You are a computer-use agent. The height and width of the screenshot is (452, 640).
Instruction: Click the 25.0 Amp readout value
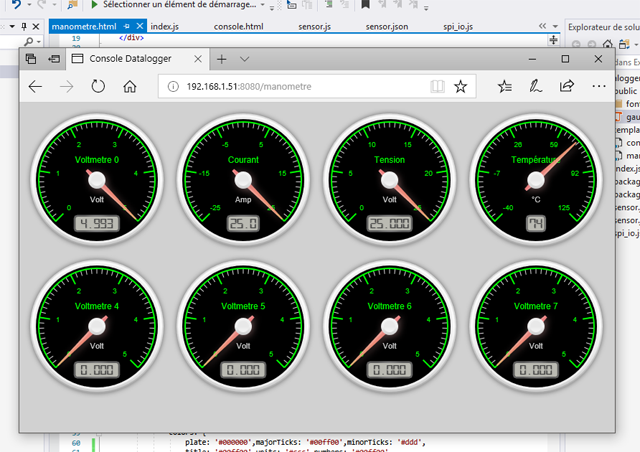(243, 223)
